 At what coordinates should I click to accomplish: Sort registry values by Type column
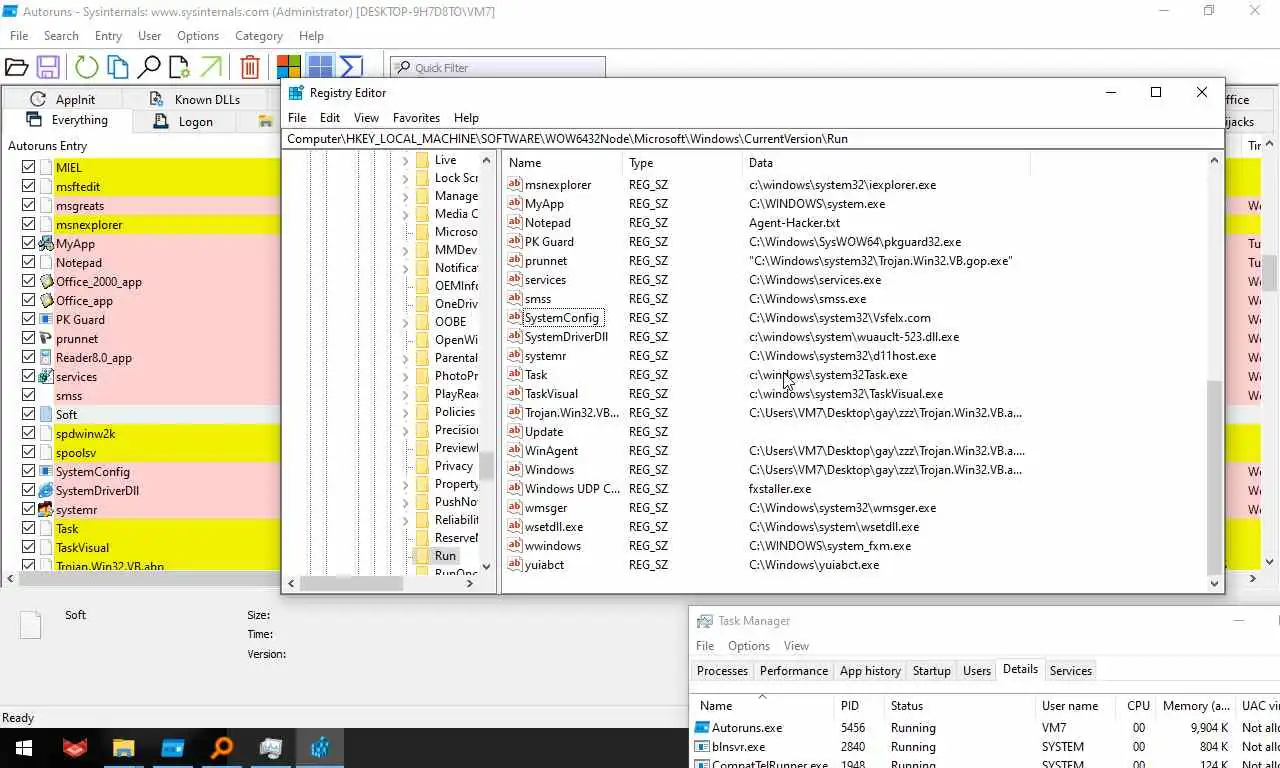[x=682, y=163]
